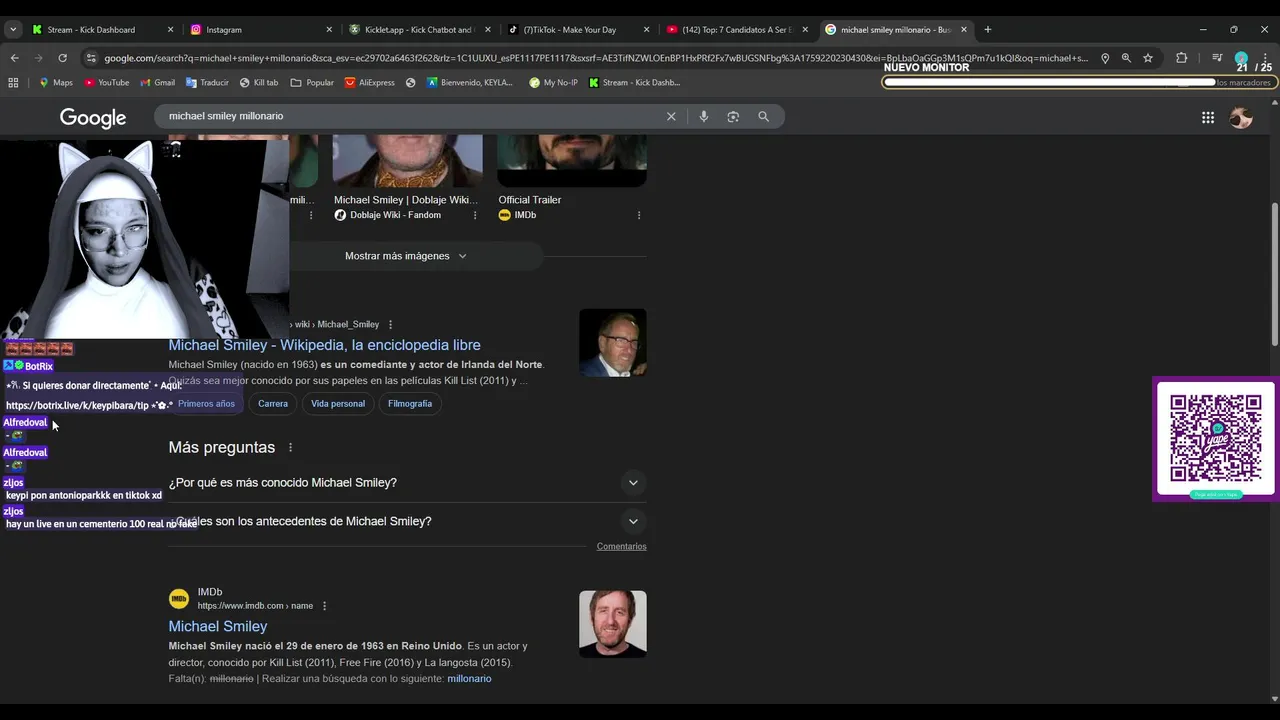View site information icon in address bar
Screen dimensions: 1280x720
pos(91,58)
